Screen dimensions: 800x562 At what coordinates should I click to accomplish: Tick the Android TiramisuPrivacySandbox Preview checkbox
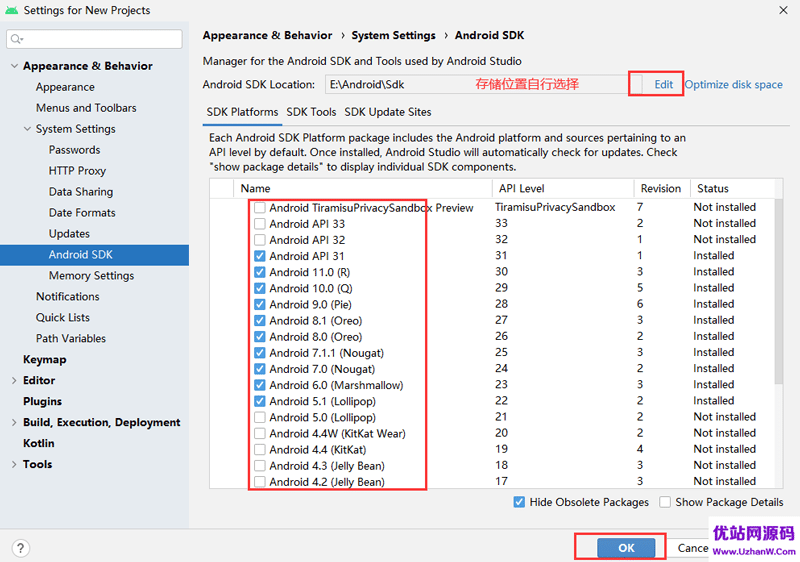coord(260,208)
